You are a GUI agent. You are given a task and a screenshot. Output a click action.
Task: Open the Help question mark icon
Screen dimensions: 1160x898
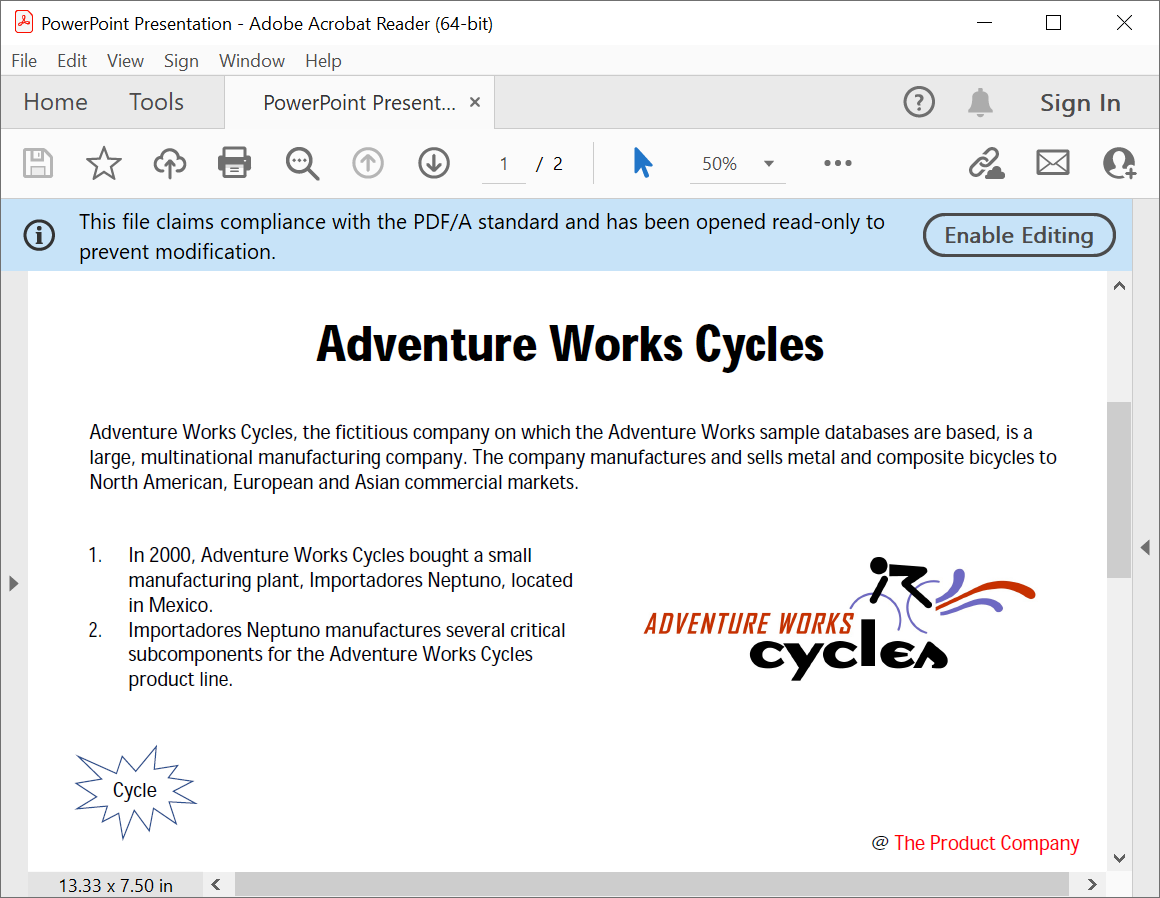[x=919, y=102]
